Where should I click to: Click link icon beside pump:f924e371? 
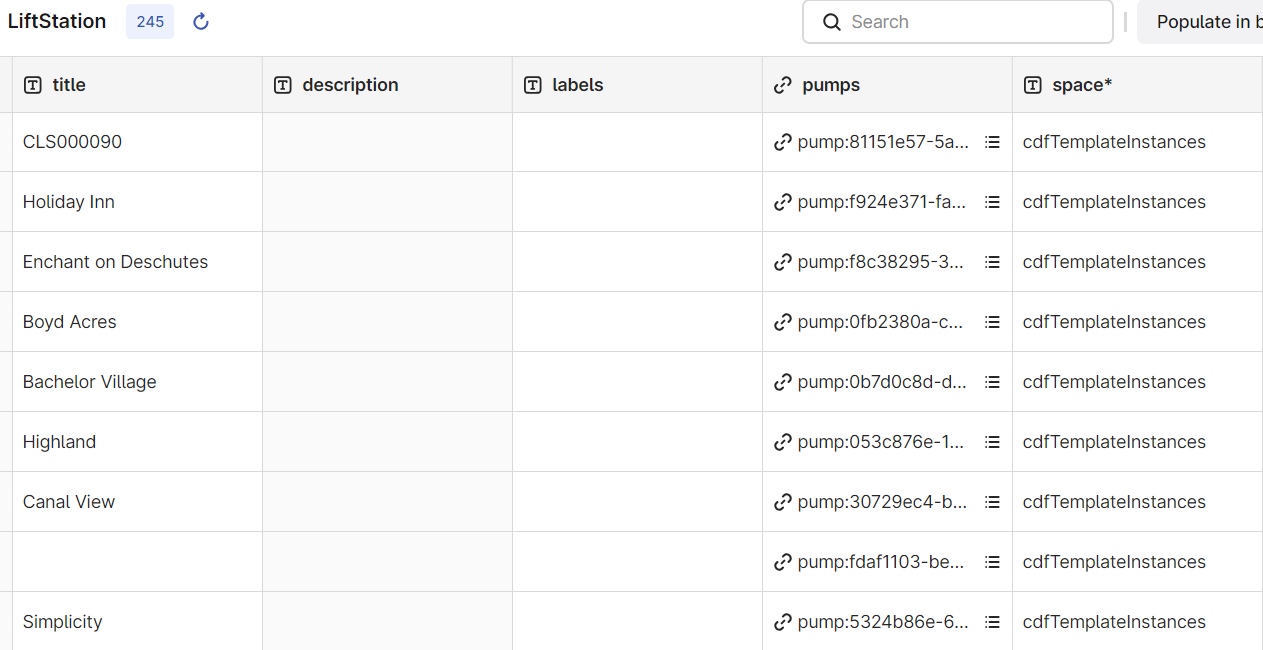pyautogui.click(x=783, y=202)
